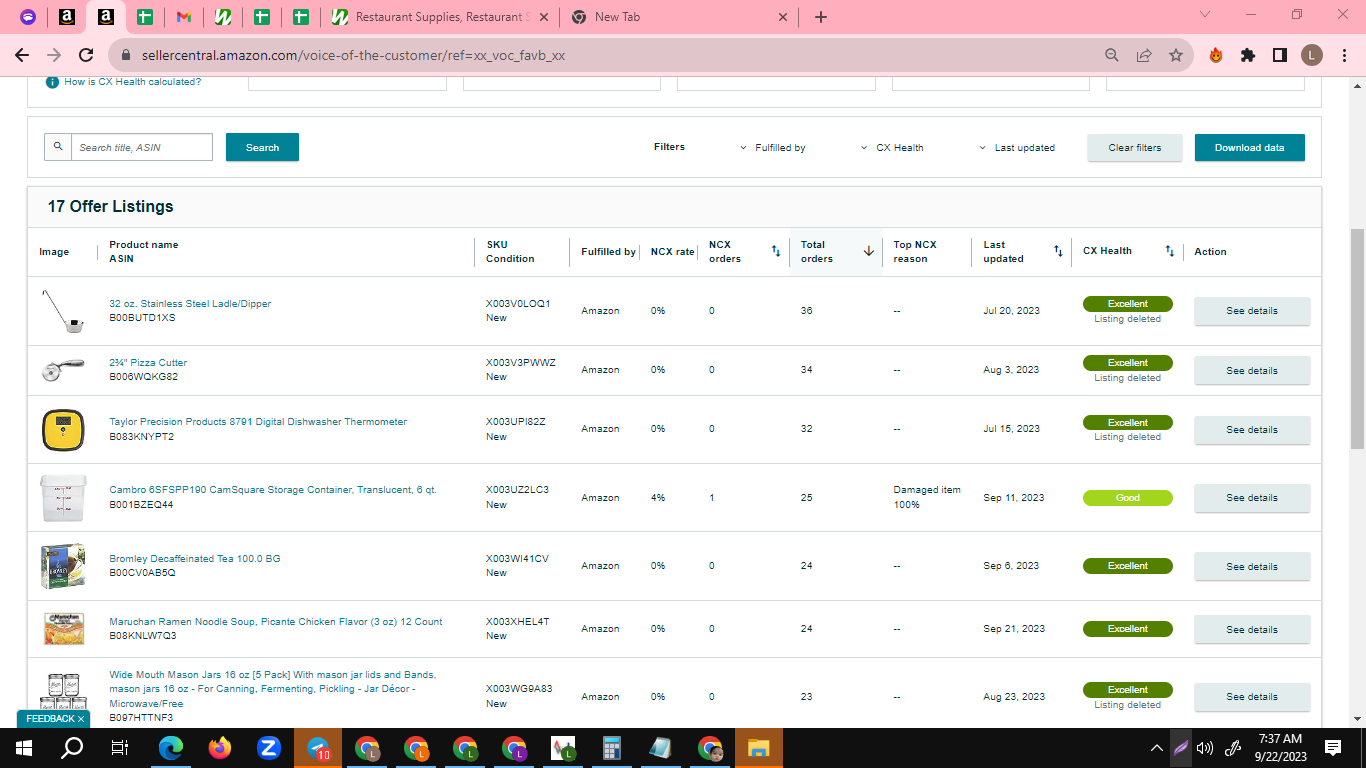Expand the CX Health filter dropdown

[x=892, y=148]
